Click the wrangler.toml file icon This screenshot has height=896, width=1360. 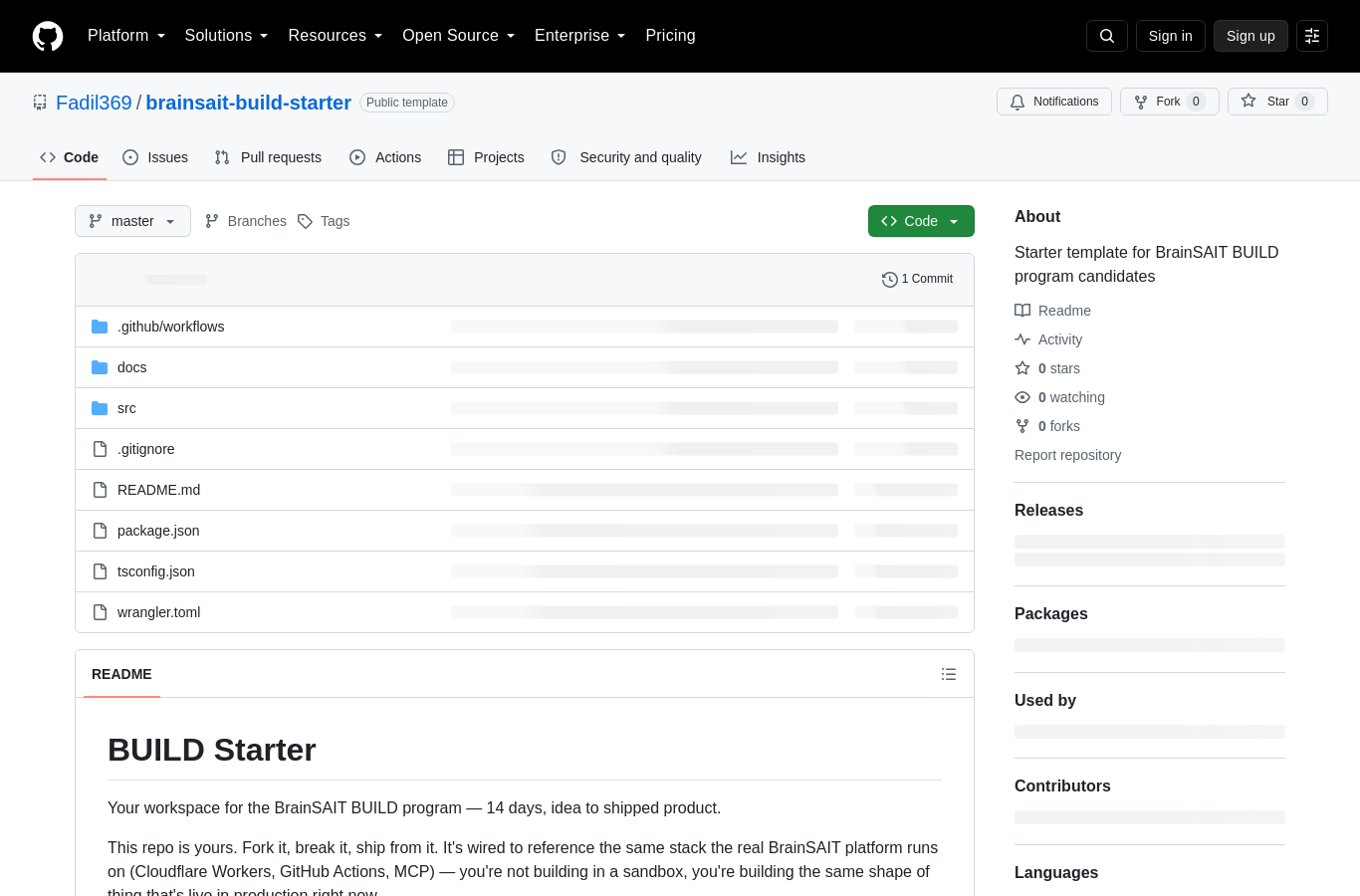point(100,612)
